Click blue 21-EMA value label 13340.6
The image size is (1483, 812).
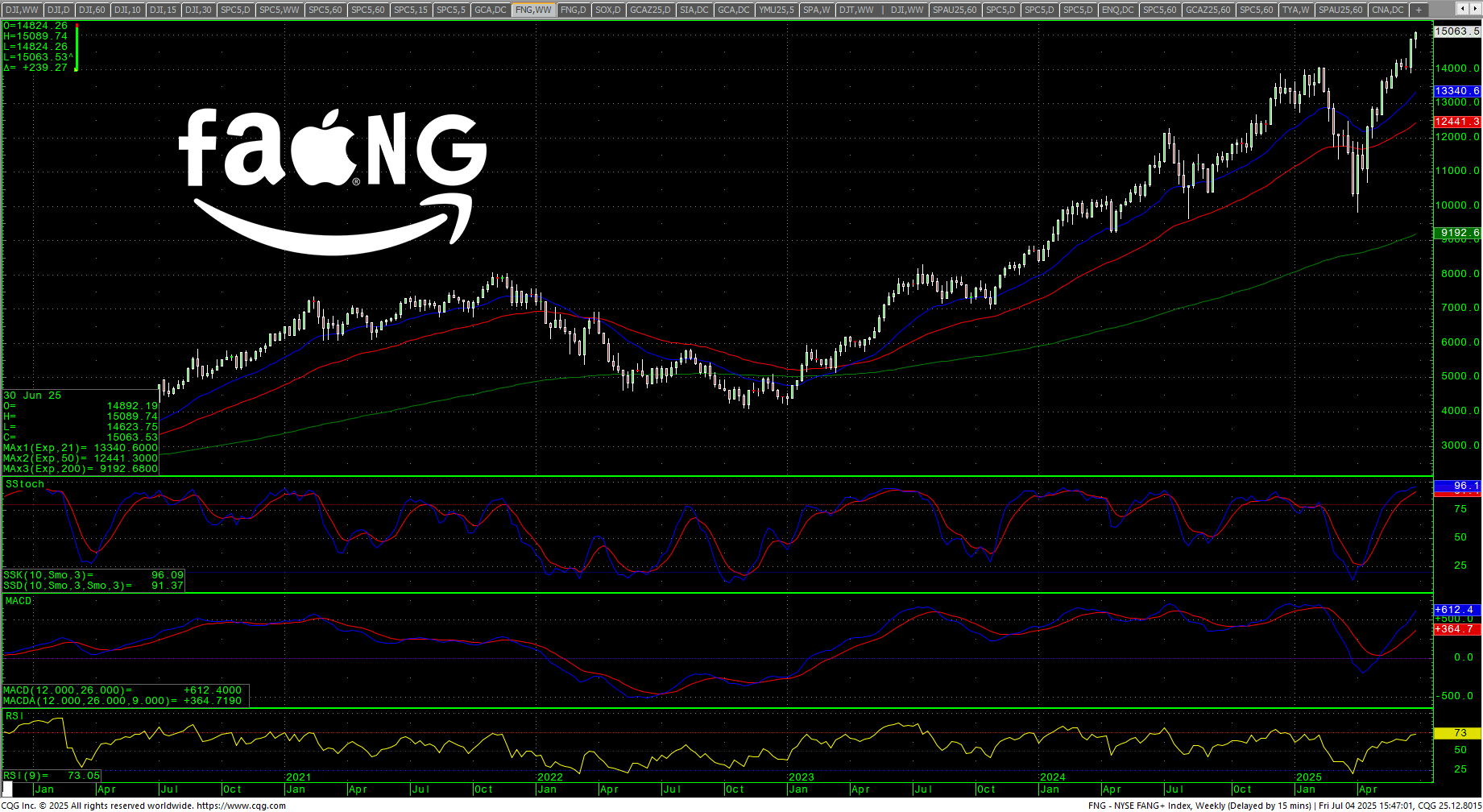pos(1457,91)
